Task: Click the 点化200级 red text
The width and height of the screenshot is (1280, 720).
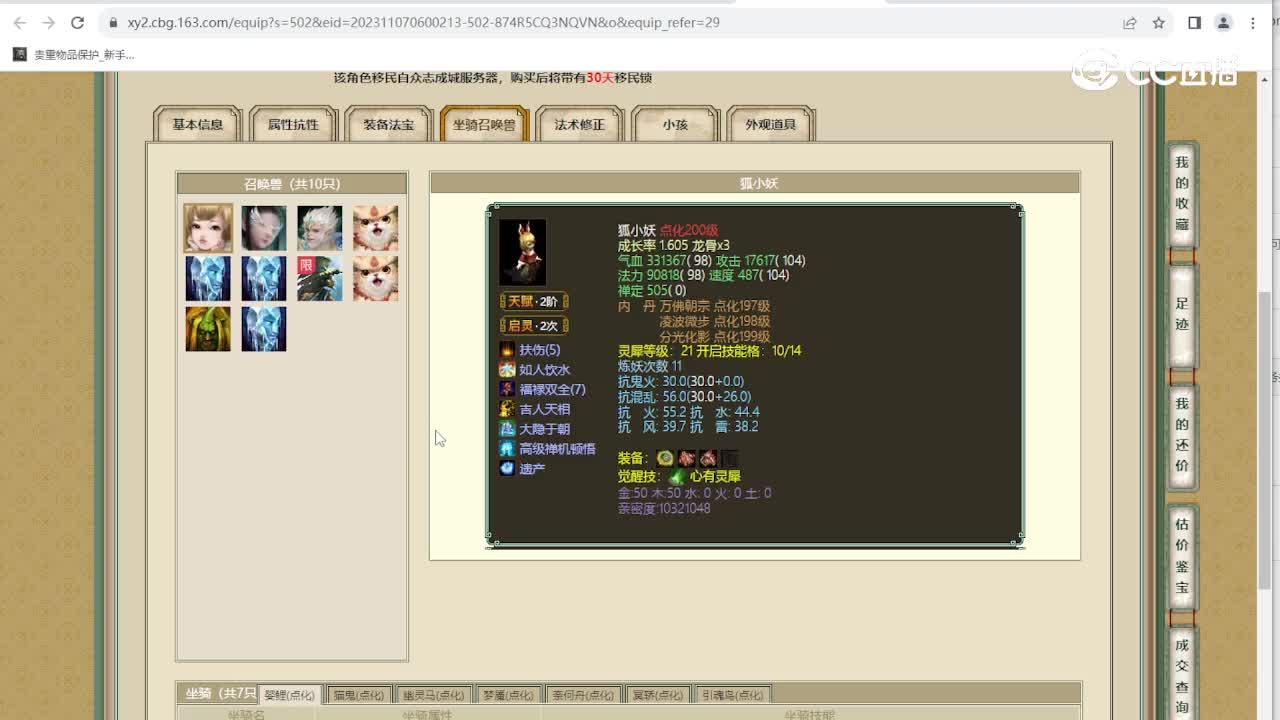Action: pyautogui.click(x=688, y=230)
